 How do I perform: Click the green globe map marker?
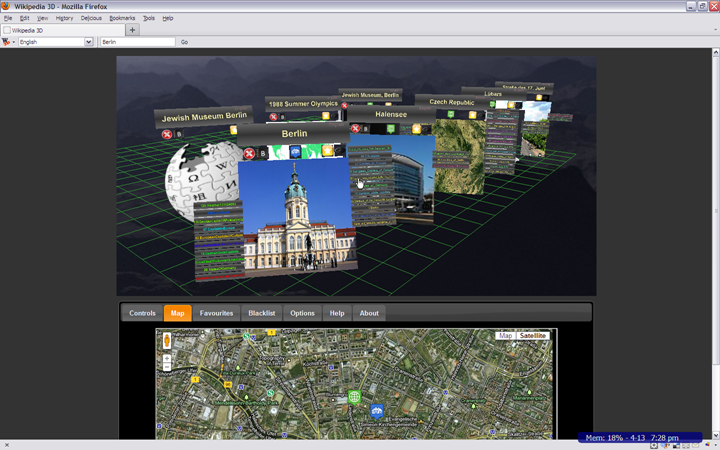click(354, 396)
